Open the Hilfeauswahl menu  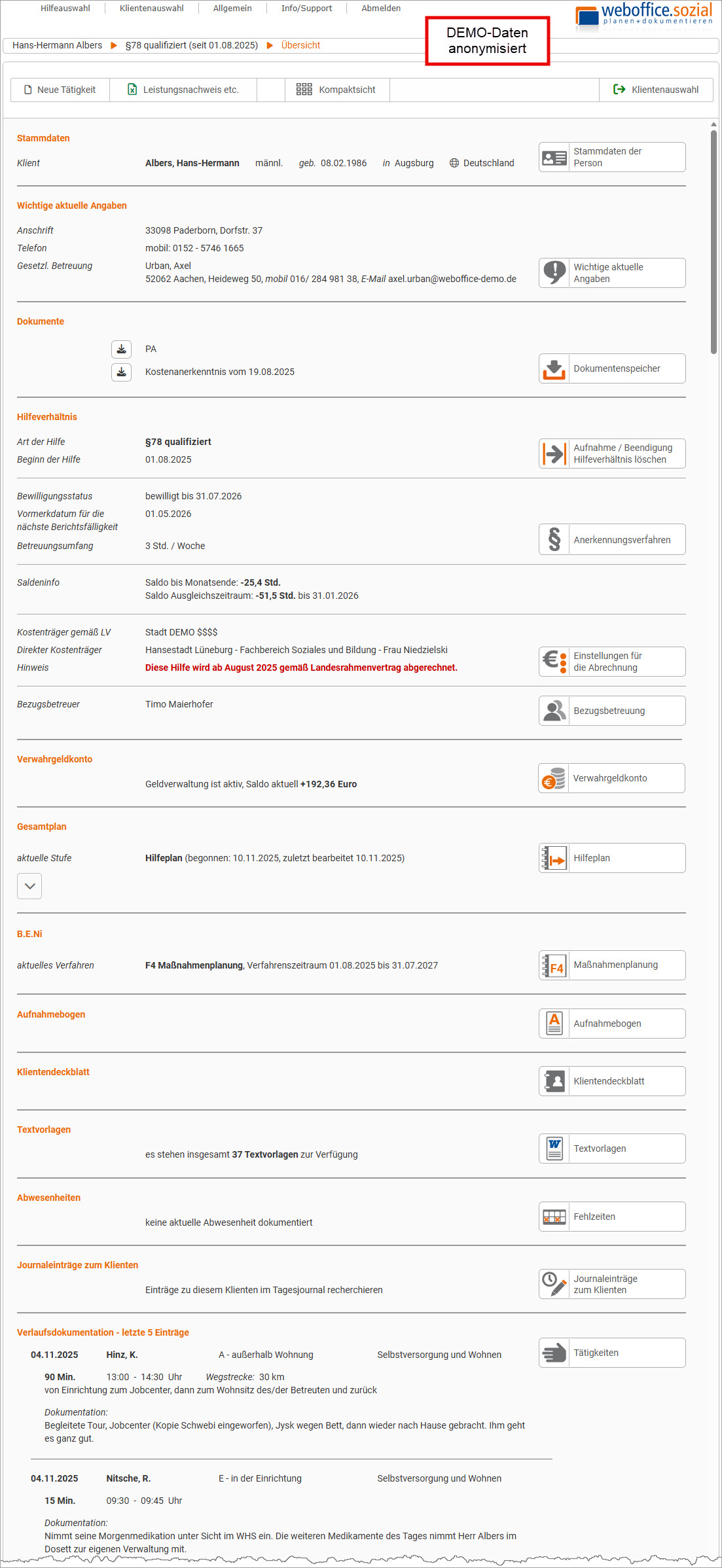coord(65,9)
